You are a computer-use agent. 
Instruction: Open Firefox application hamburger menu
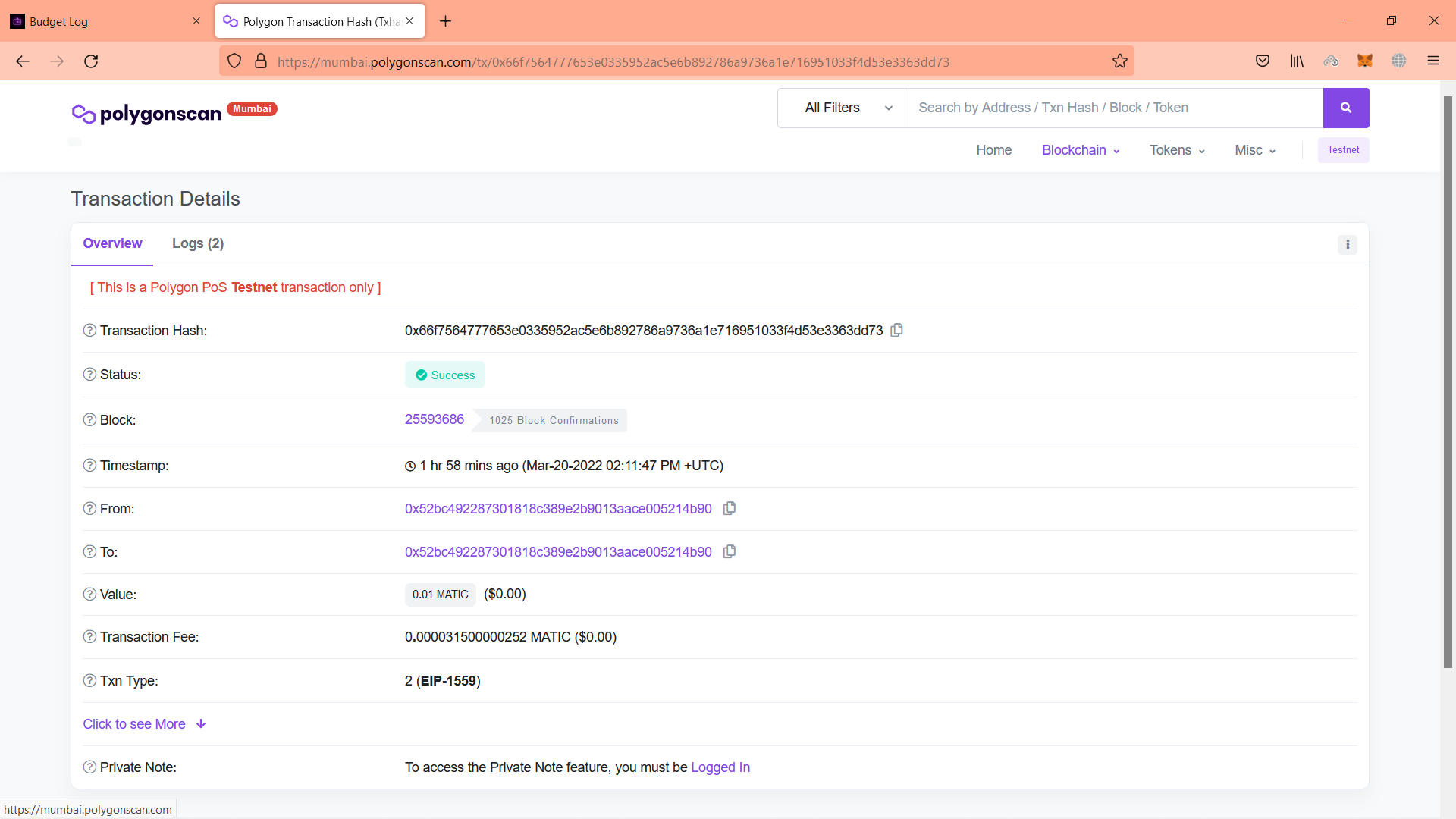(1432, 61)
